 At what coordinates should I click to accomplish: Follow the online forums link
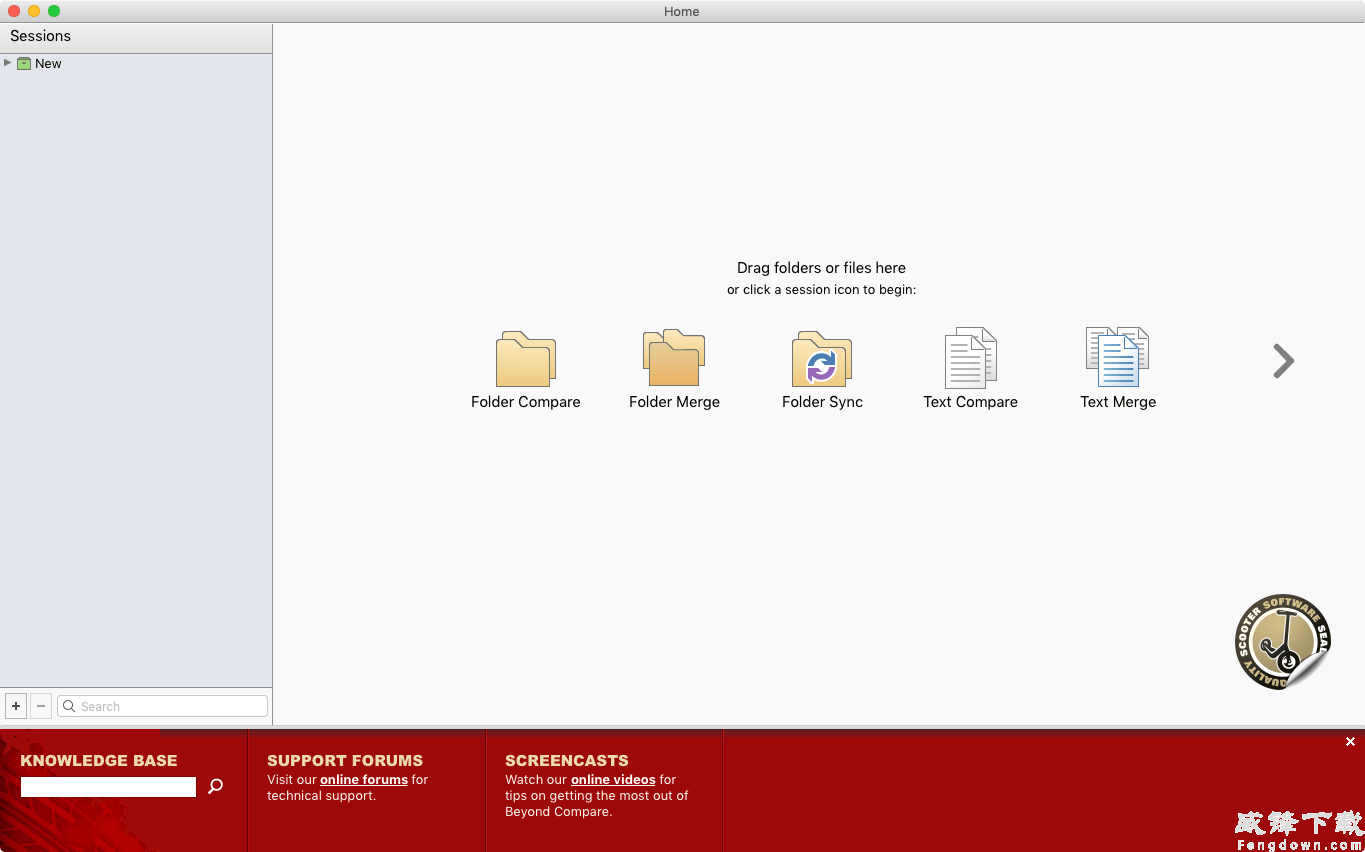point(363,780)
